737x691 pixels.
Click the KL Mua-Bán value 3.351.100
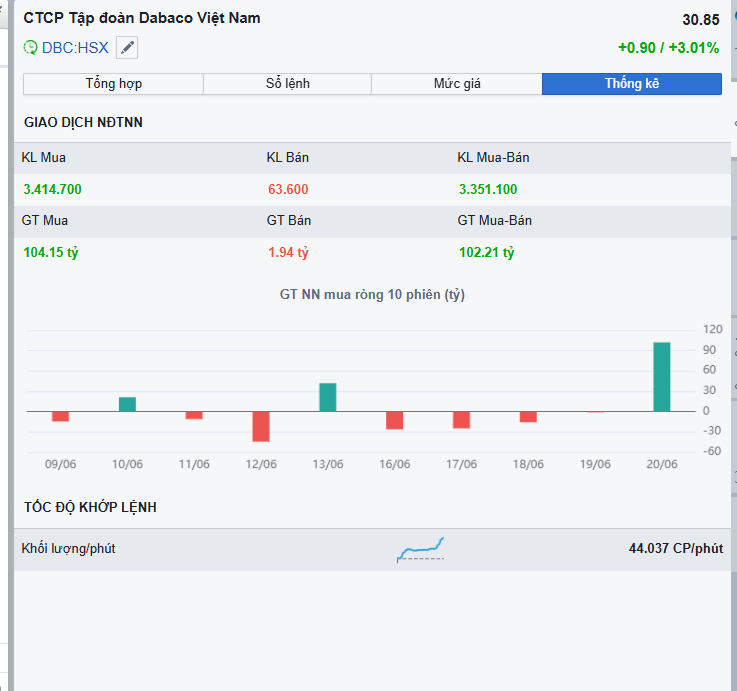(x=488, y=189)
